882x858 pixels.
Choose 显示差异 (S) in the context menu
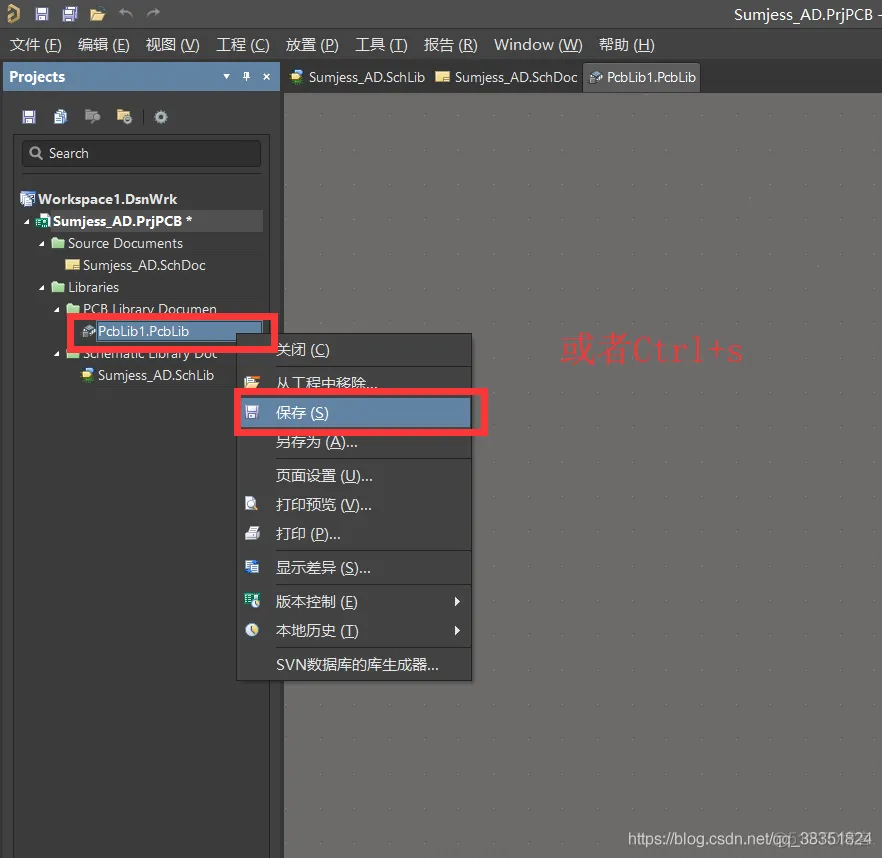tap(354, 568)
